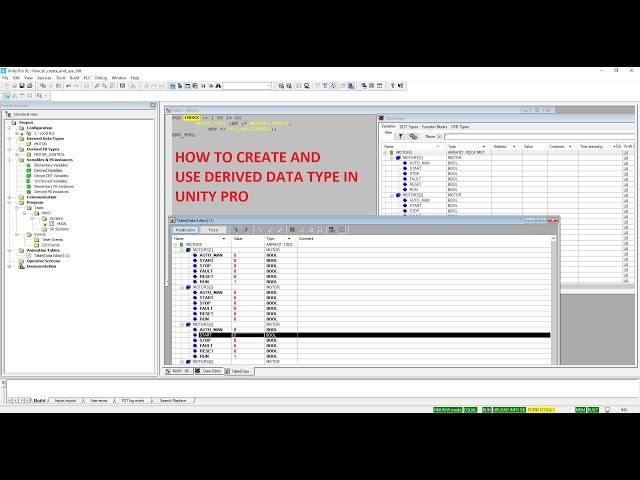The height and width of the screenshot is (480, 640).
Task: Select Elementary Variables in Project Browser
Action: point(51,165)
